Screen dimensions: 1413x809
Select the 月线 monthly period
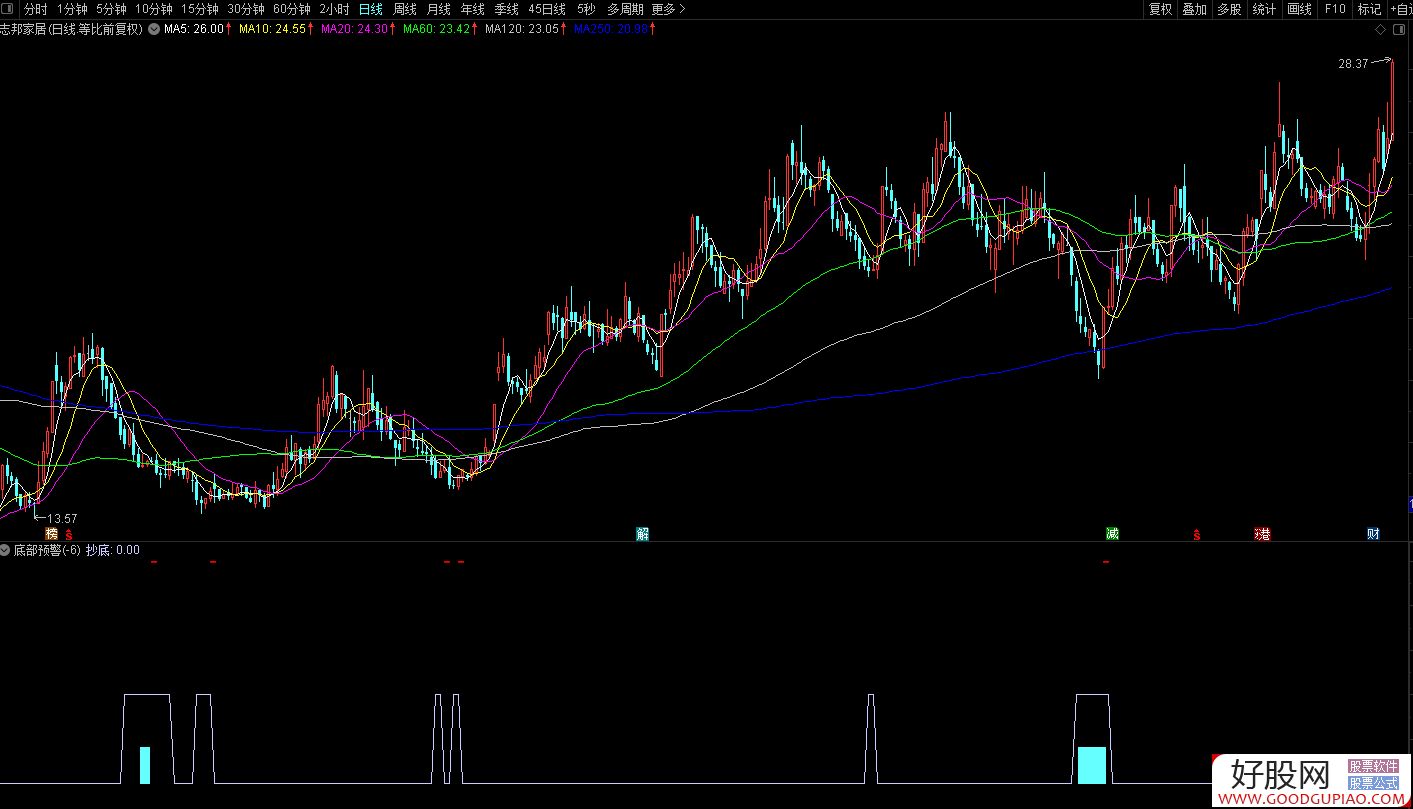(x=439, y=9)
